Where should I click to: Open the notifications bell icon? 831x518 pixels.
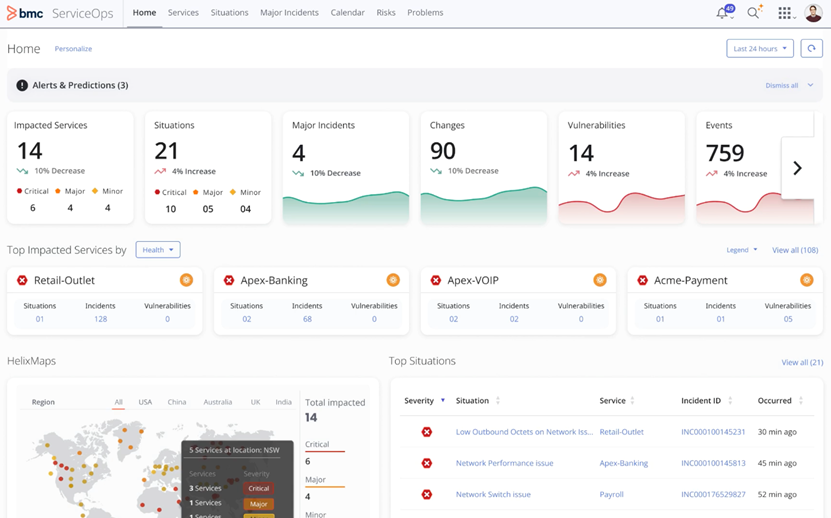coord(723,13)
